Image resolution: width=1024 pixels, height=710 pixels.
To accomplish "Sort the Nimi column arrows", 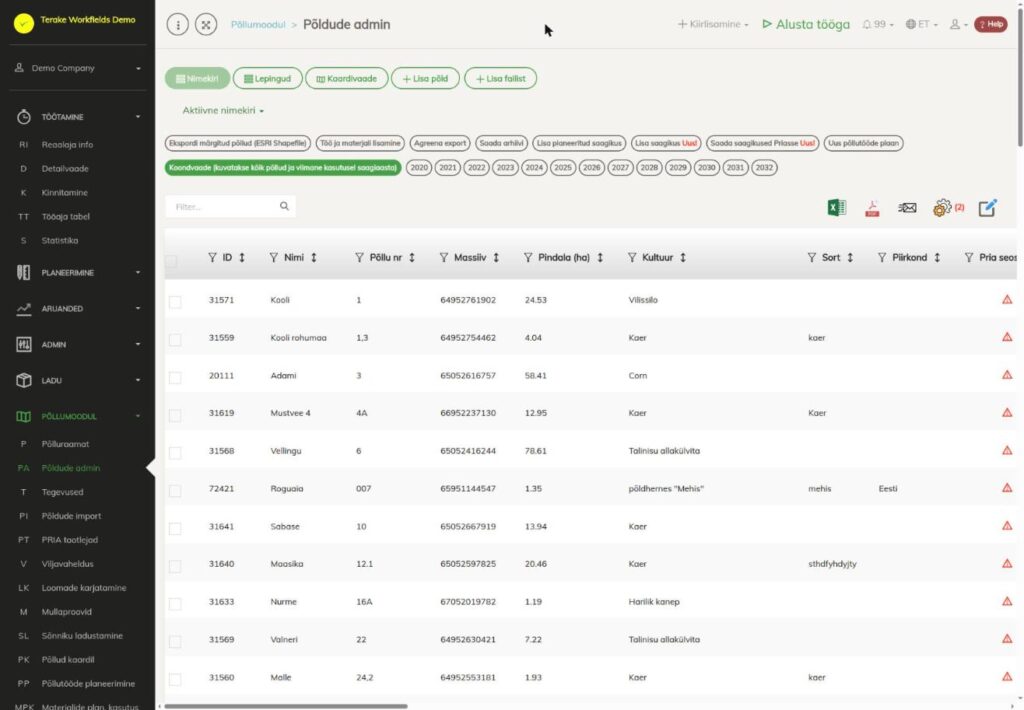I will click(x=313, y=257).
